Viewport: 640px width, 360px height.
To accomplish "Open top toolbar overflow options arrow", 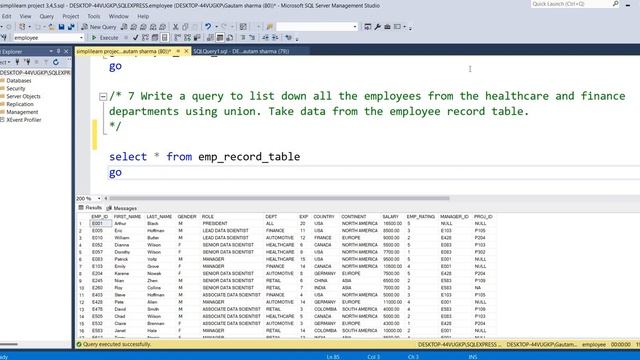I will [x=410, y=28].
